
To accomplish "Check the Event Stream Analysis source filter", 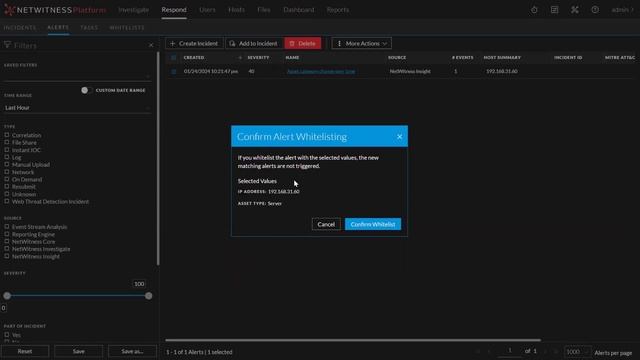I will 7,227.
